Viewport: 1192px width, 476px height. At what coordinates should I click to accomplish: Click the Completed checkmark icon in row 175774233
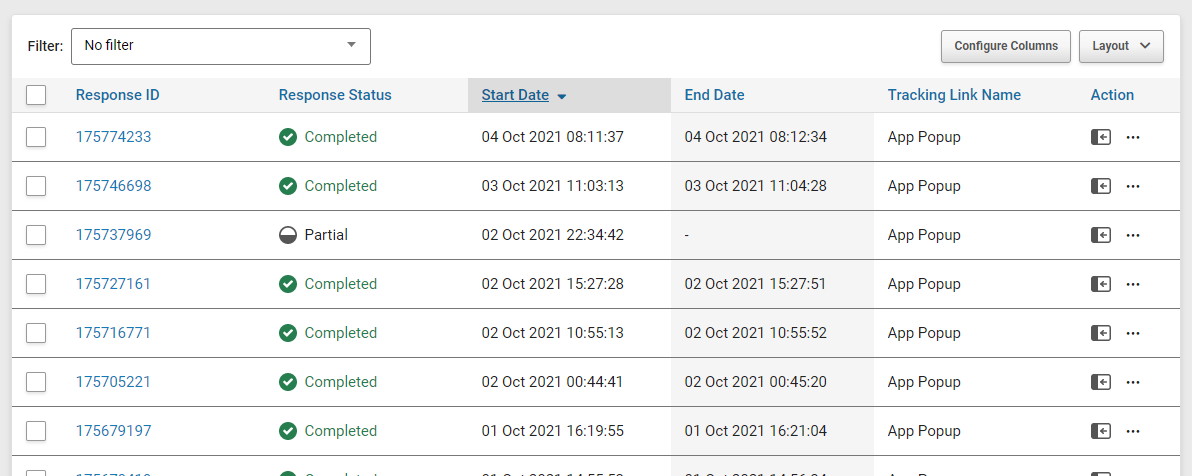tap(287, 137)
